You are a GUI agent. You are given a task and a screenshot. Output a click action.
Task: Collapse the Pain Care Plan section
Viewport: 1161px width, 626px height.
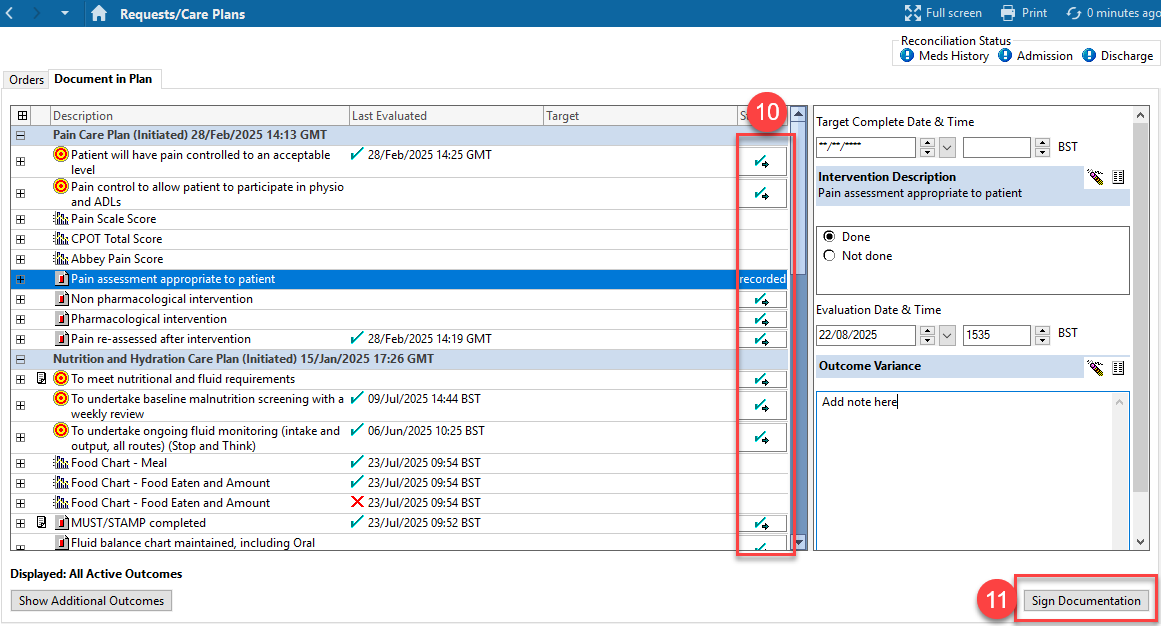pyautogui.click(x=21, y=136)
